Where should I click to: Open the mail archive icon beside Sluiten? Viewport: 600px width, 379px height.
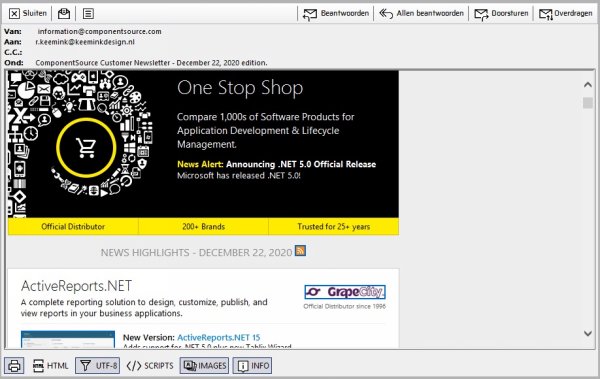[x=64, y=14]
